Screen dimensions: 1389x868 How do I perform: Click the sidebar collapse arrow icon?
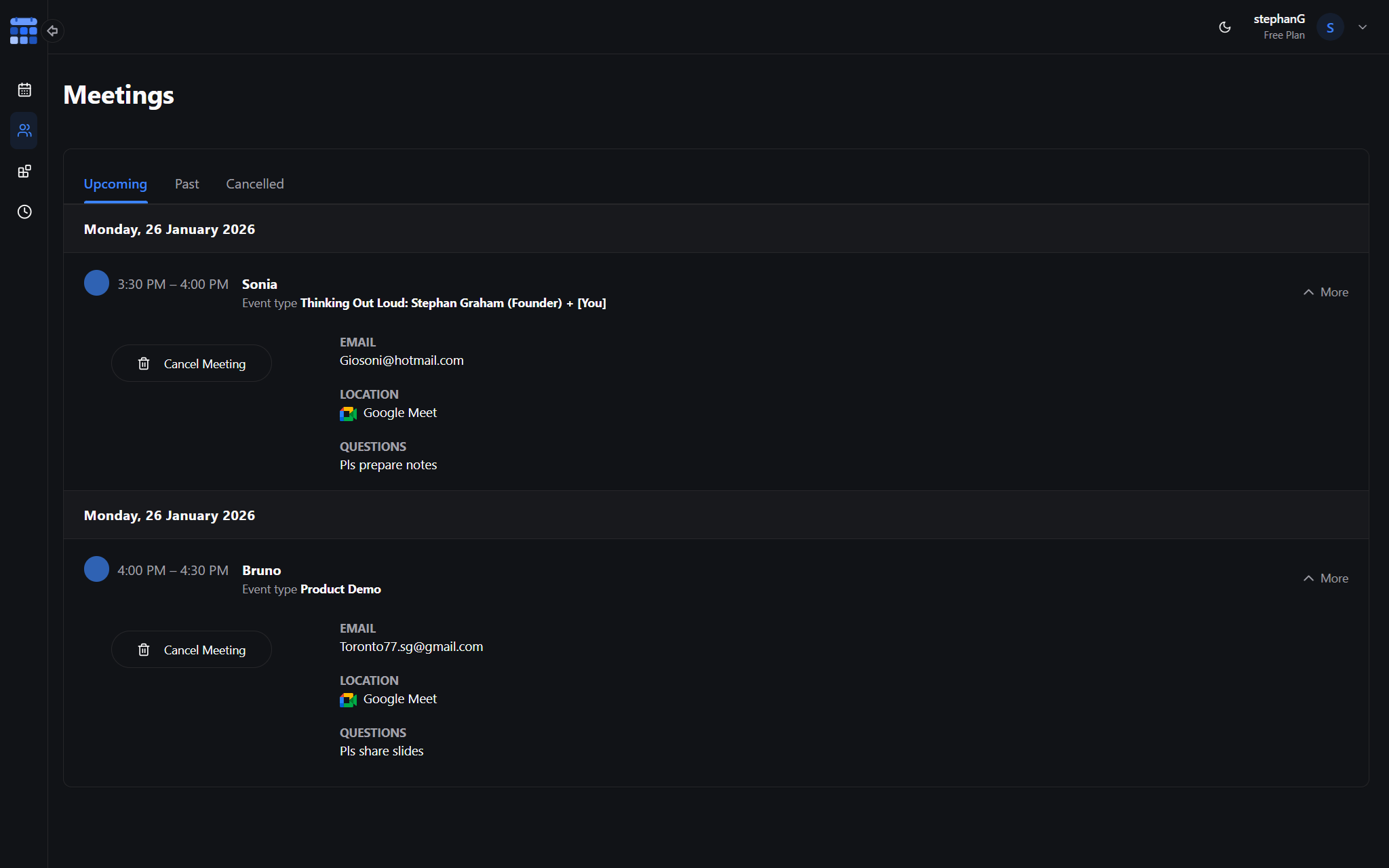tap(52, 31)
